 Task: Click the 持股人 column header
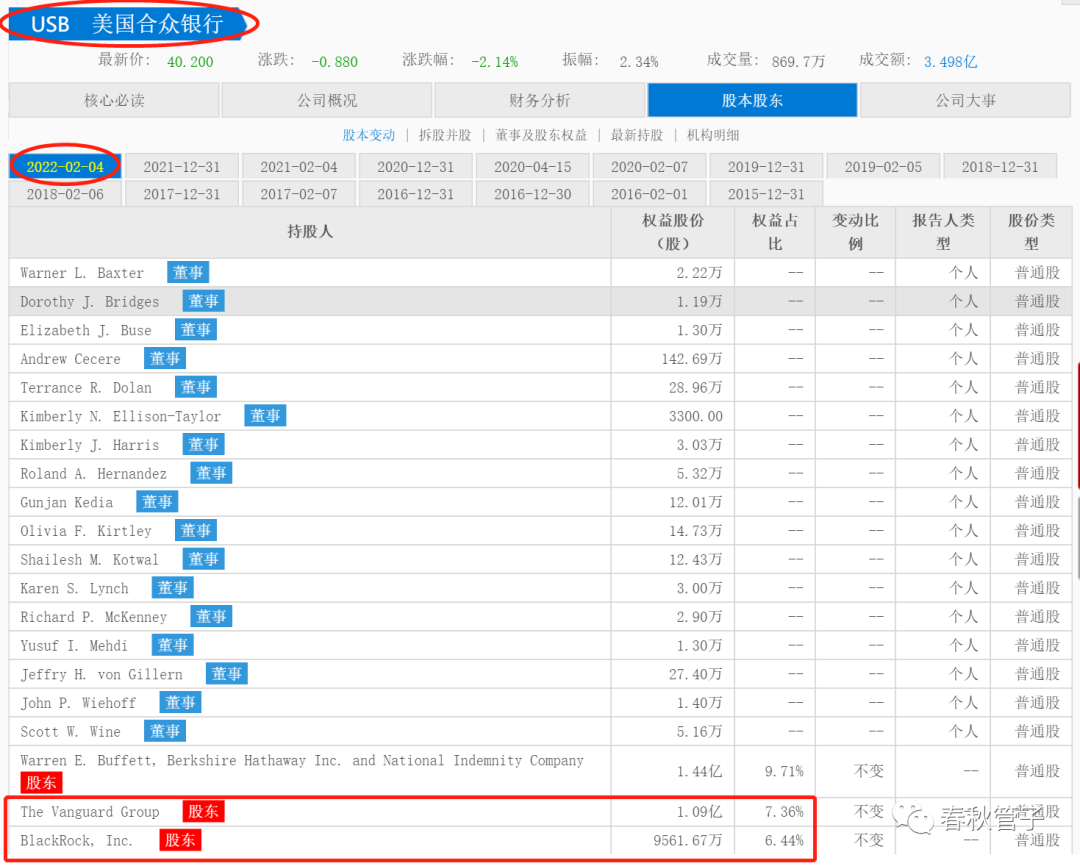[310, 232]
